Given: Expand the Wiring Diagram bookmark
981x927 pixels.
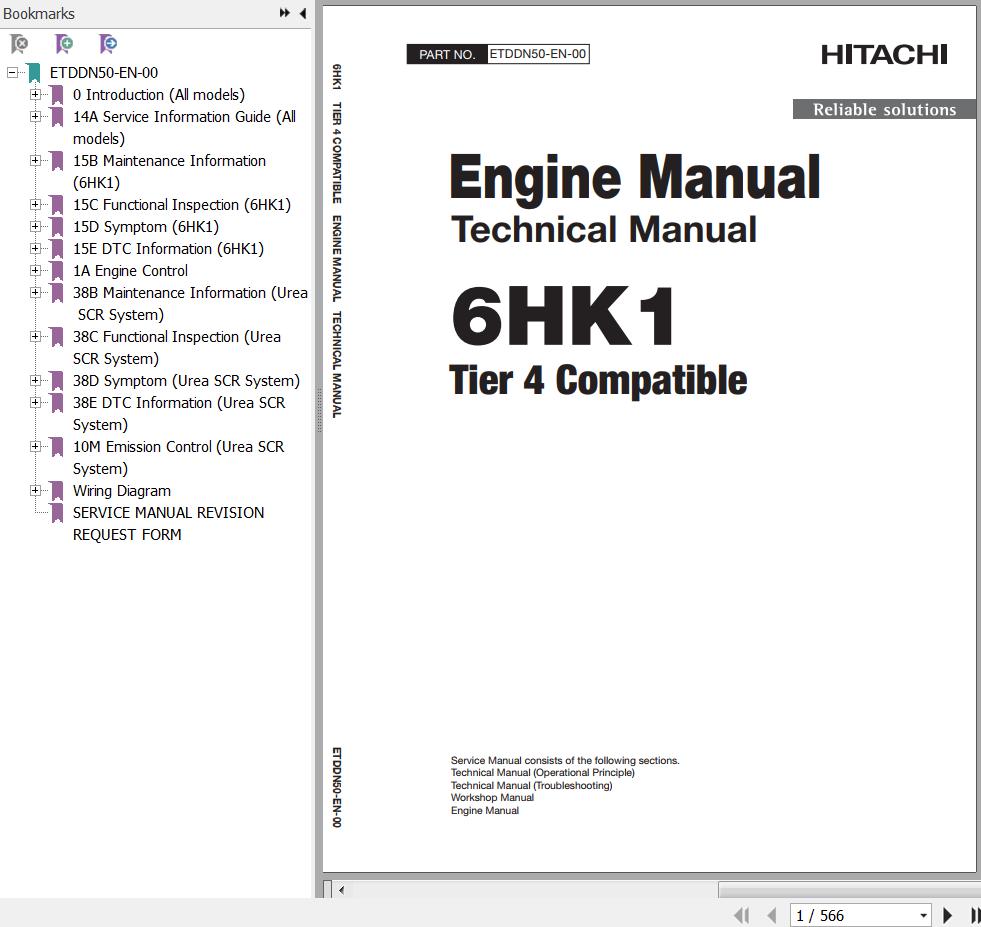Looking at the screenshot, I should click(36, 491).
